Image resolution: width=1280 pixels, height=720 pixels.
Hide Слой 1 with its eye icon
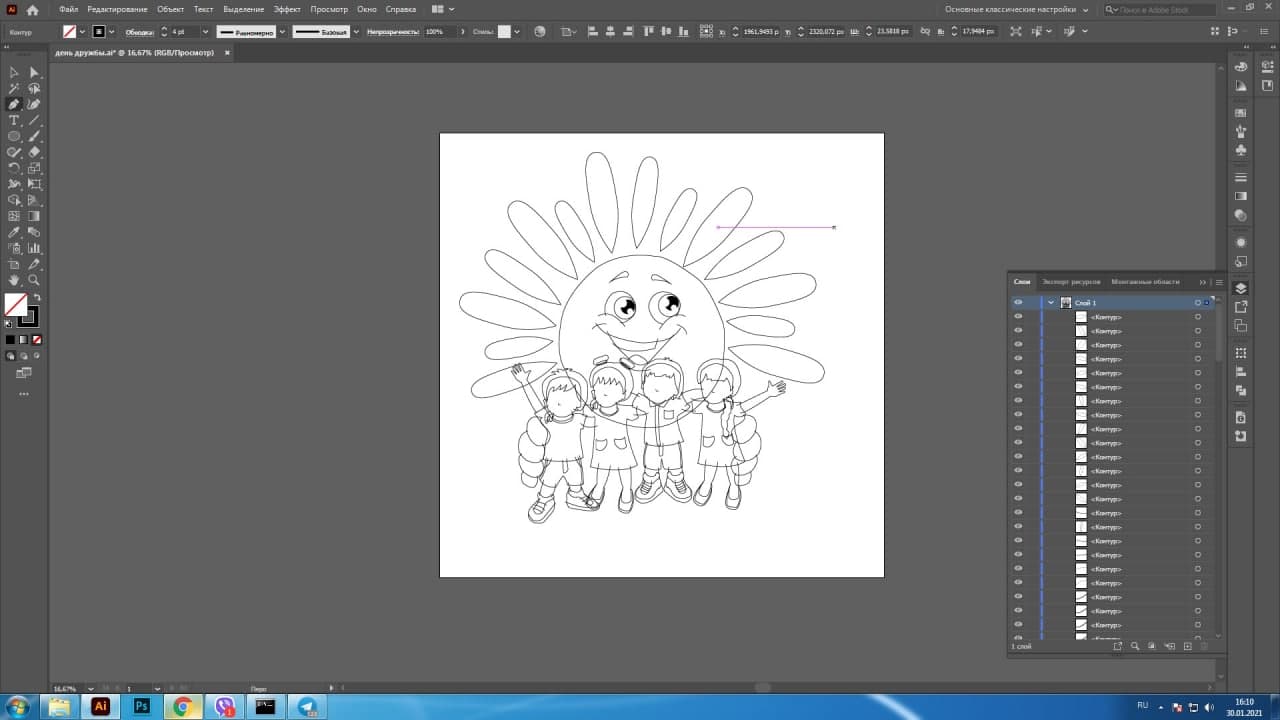pyautogui.click(x=1018, y=302)
